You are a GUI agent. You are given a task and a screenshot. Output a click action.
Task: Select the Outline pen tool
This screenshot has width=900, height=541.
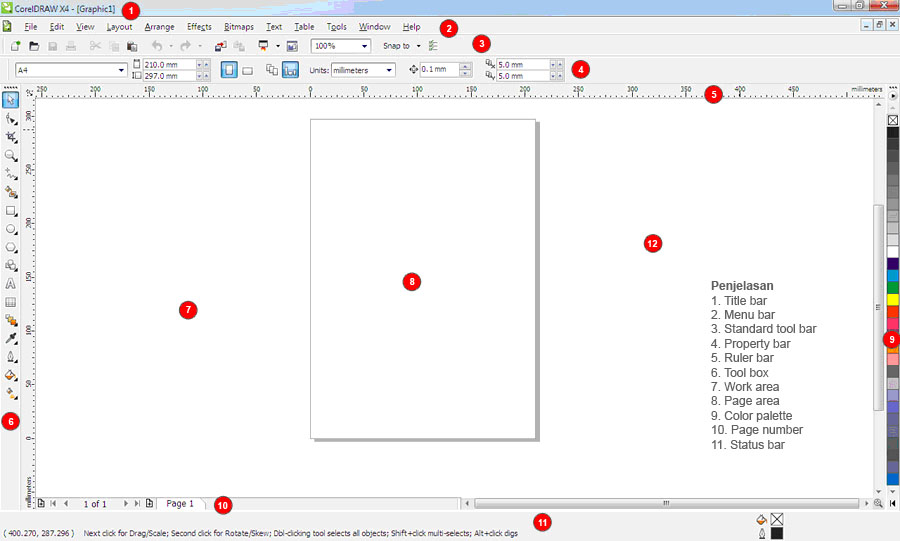[x=10, y=357]
